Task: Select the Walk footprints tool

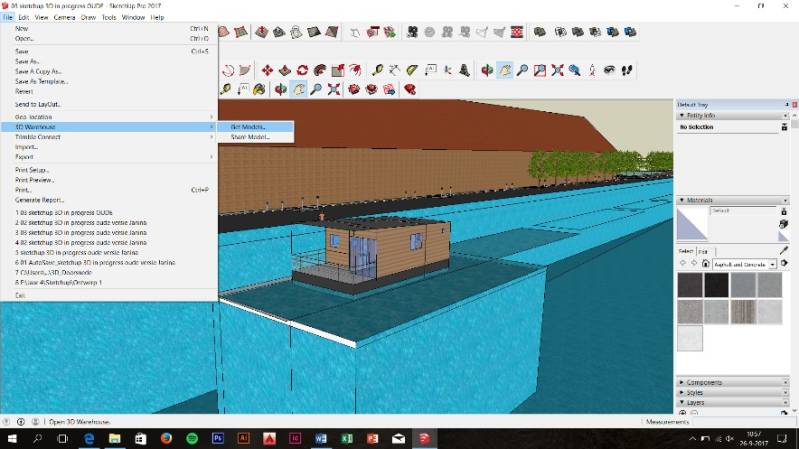Action: pyautogui.click(x=627, y=70)
